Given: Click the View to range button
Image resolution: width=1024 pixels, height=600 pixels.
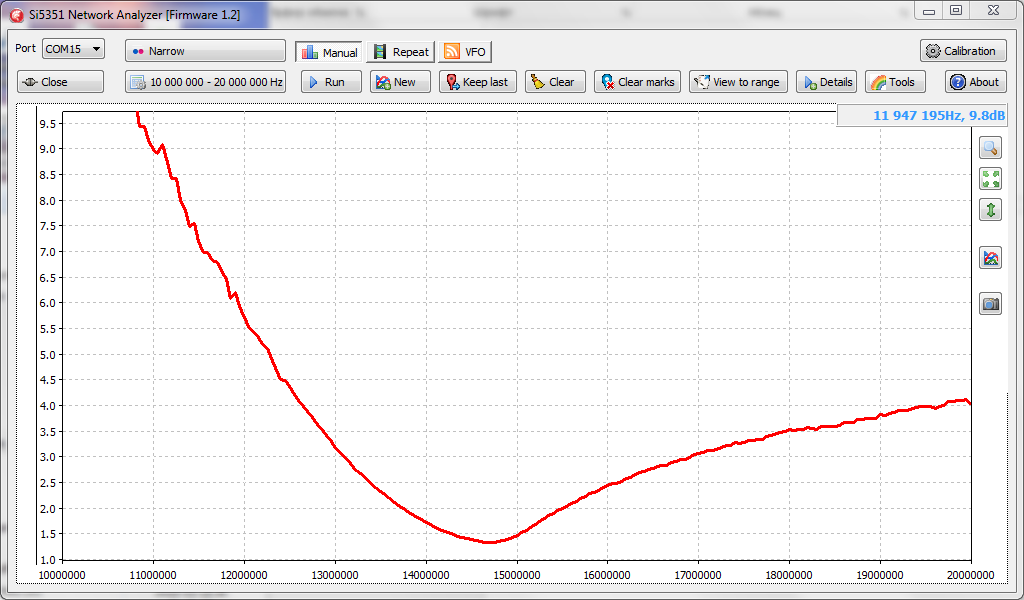Looking at the screenshot, I should (x=738, y=82).
